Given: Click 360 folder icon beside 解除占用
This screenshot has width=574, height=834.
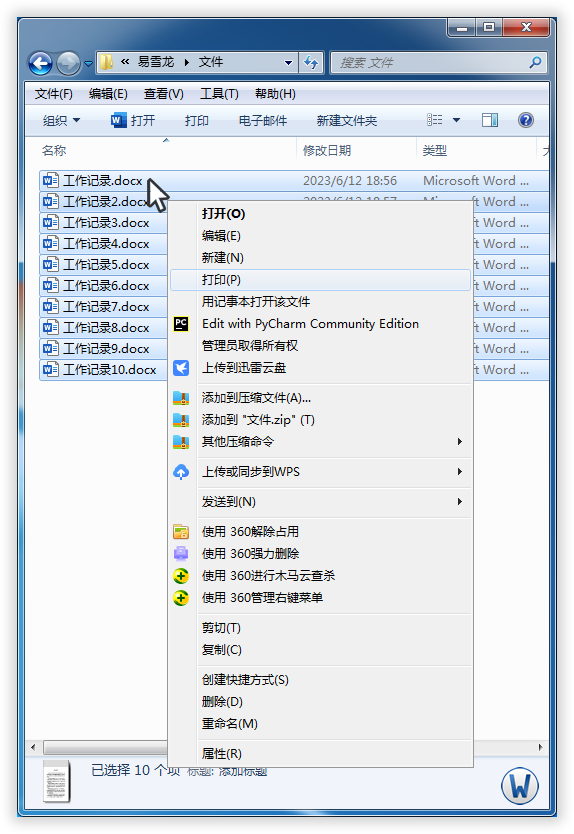Looking at the screenshot, I should 181,532.
